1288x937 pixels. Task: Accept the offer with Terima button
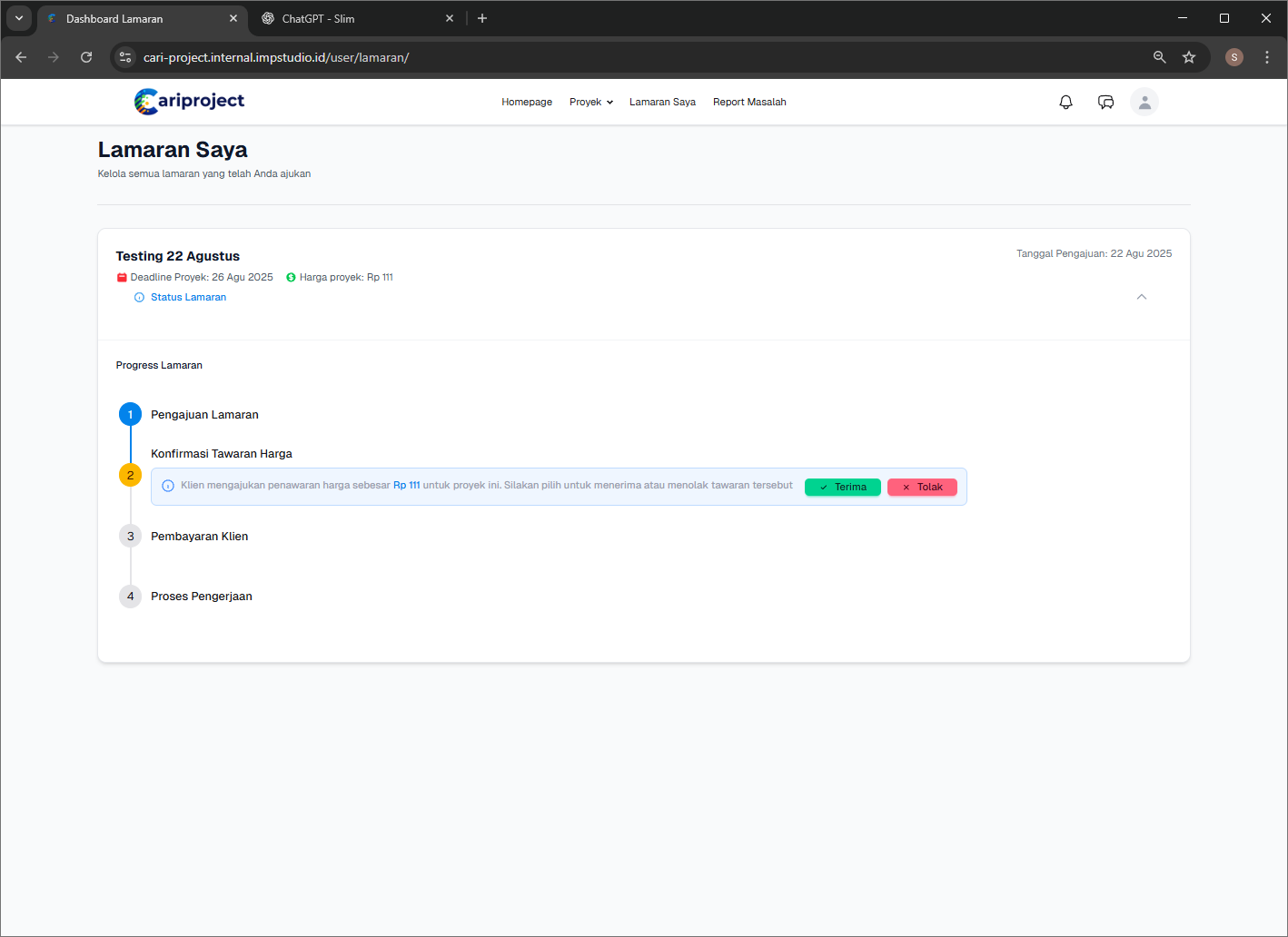click(842, 487)
